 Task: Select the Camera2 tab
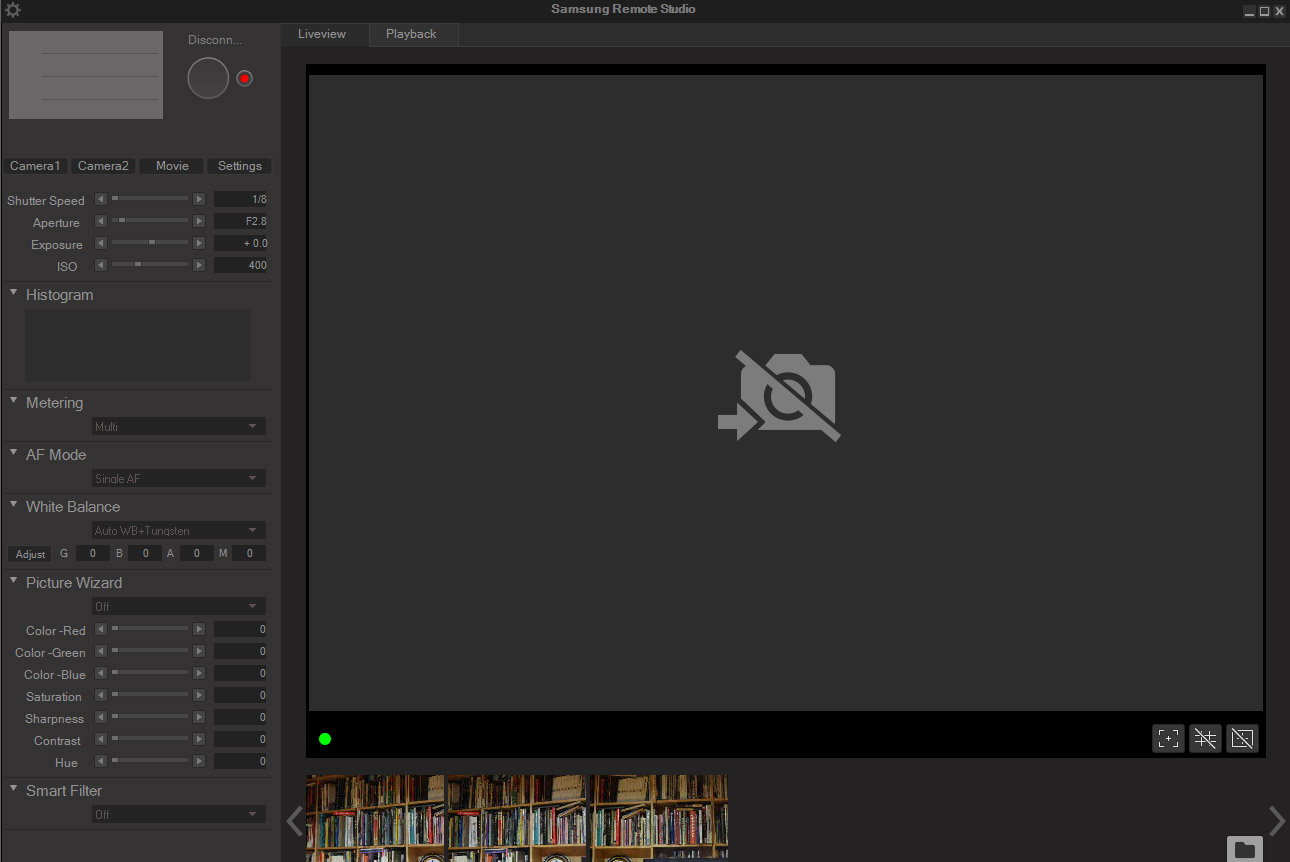pos(103,166)
